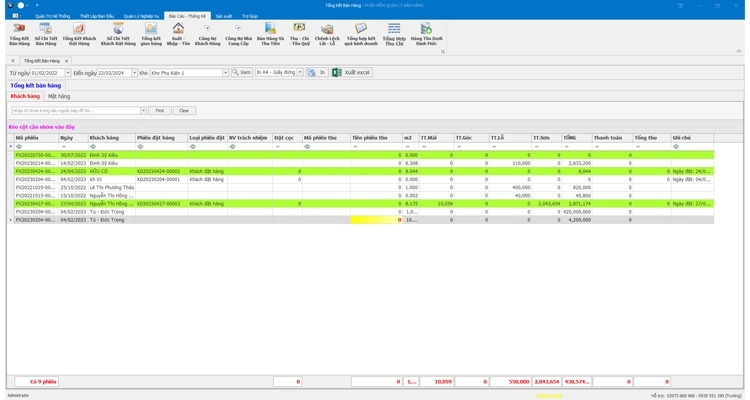The width and height of the screenshot is (750, 400).
Task: Open the Quản Lý Nghiệp Vụ ribbon tab
Action: [143, 16]
